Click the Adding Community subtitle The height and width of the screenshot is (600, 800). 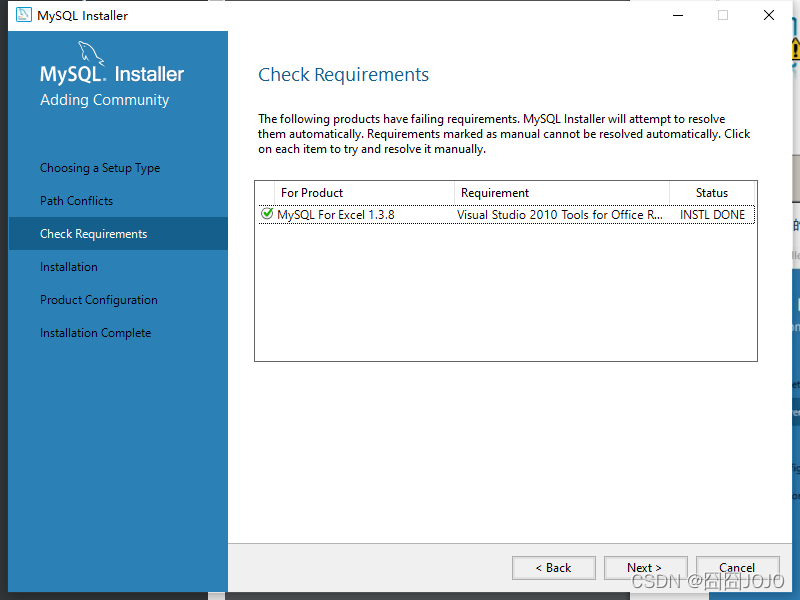(x=105, y=99)
